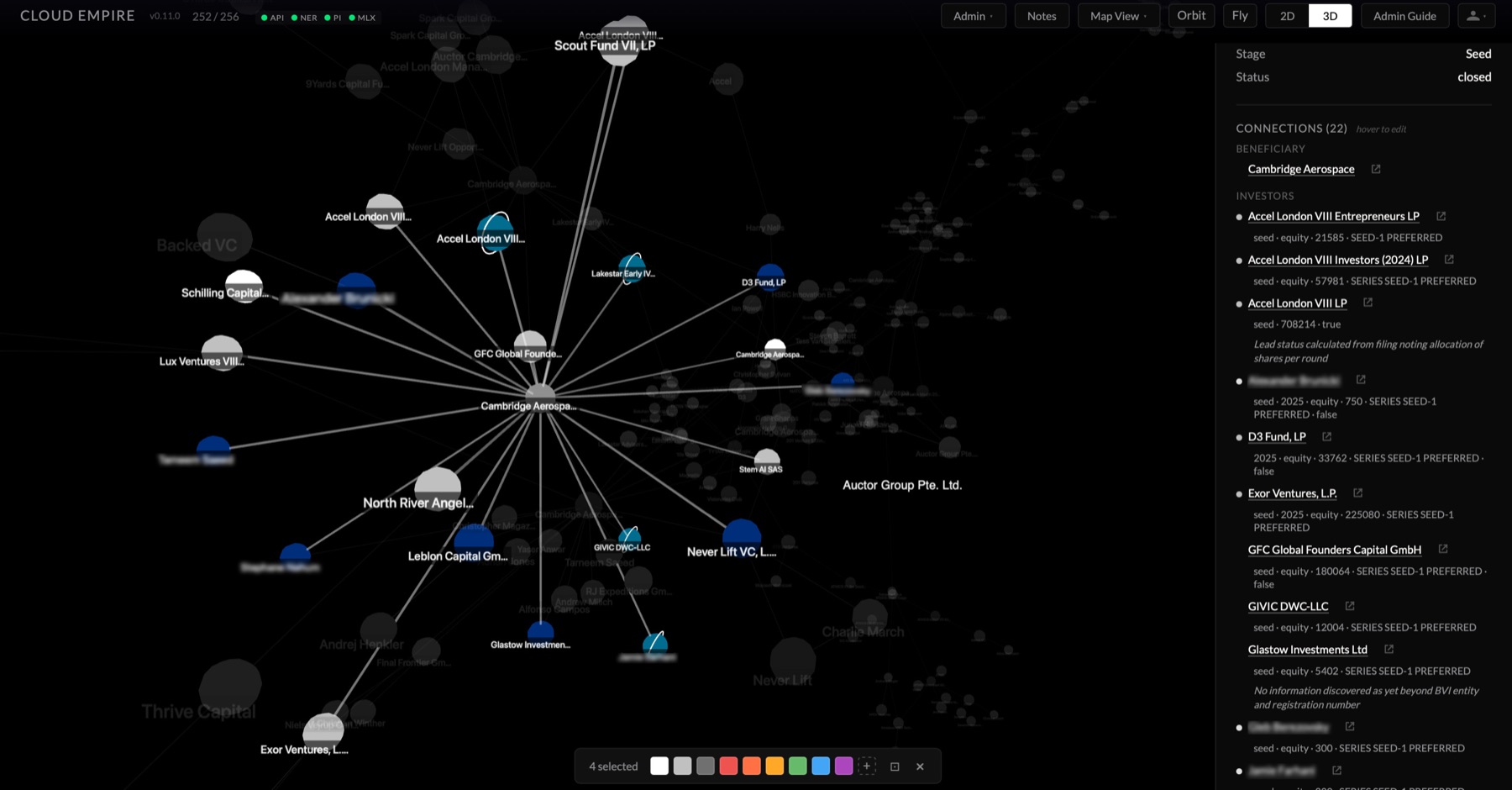Click the 'Auctor Group Pte. Ltd.' graph label

[x=902, y=485]
